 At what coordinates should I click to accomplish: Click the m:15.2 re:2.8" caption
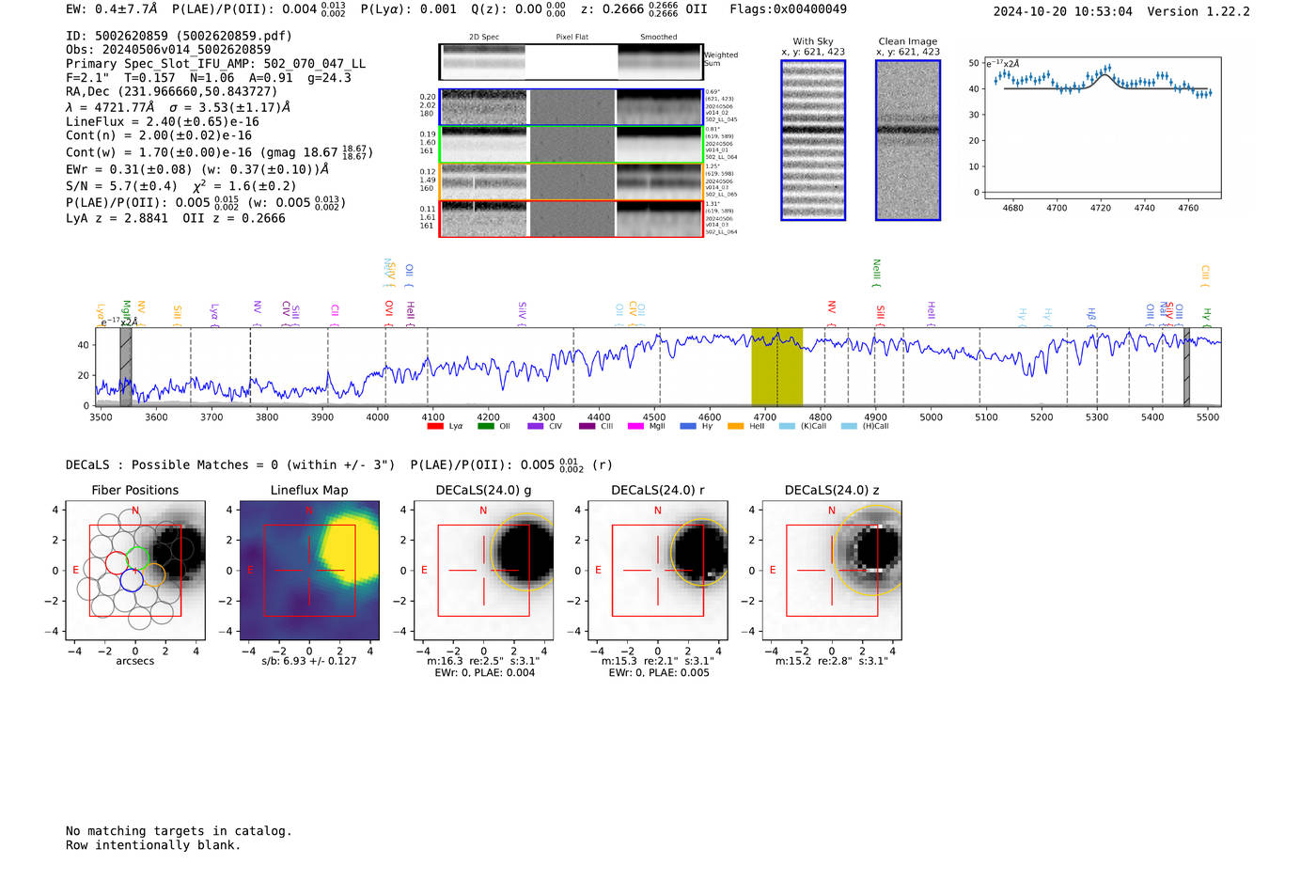(832, 661)
